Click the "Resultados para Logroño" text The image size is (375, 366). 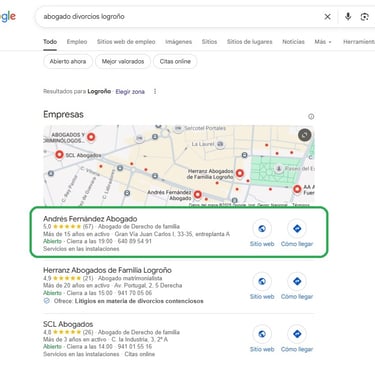coord(77,91)
